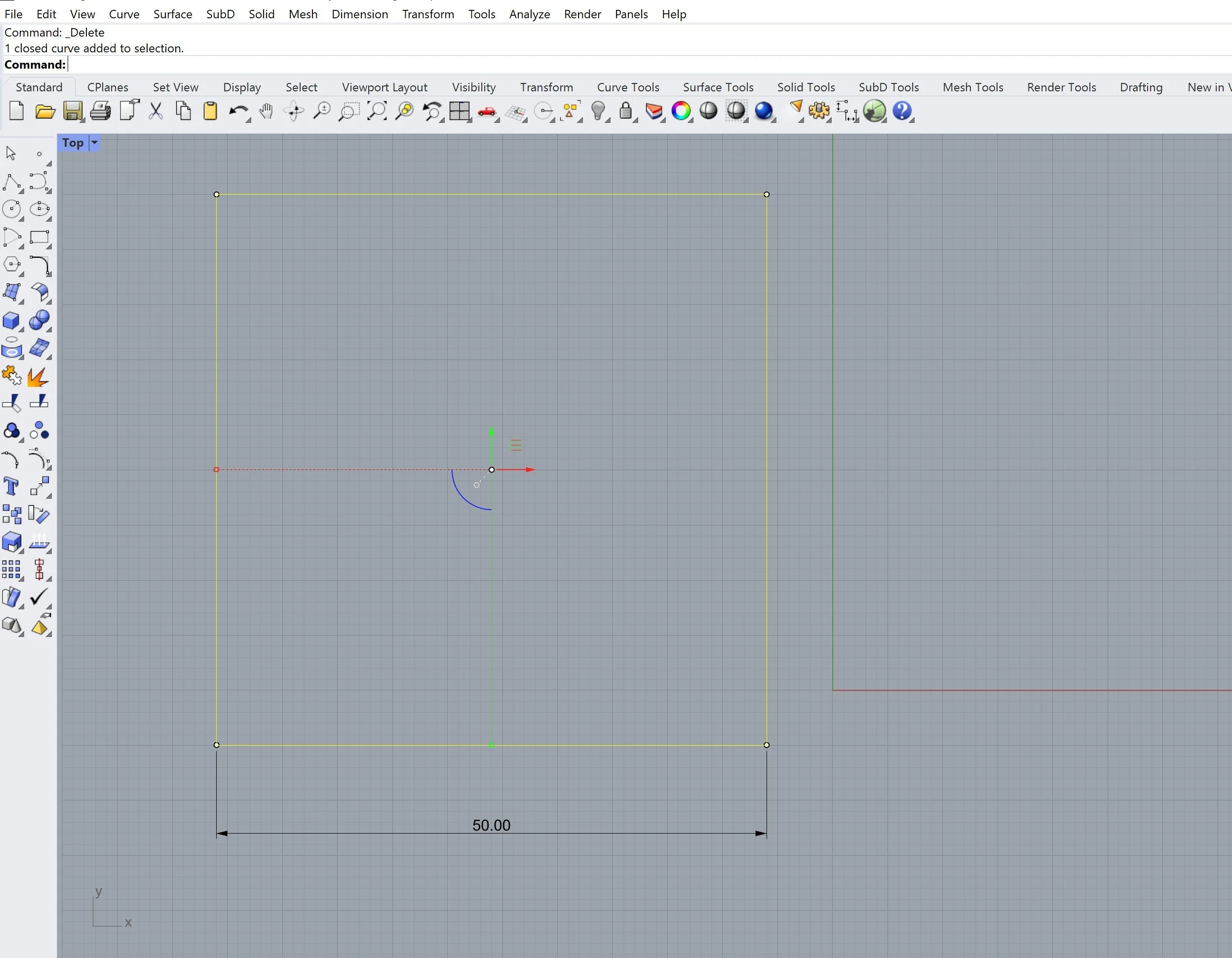Click the four-viewport layout icon
Viewport: 1232px width, 958px height.
point(459,111)
